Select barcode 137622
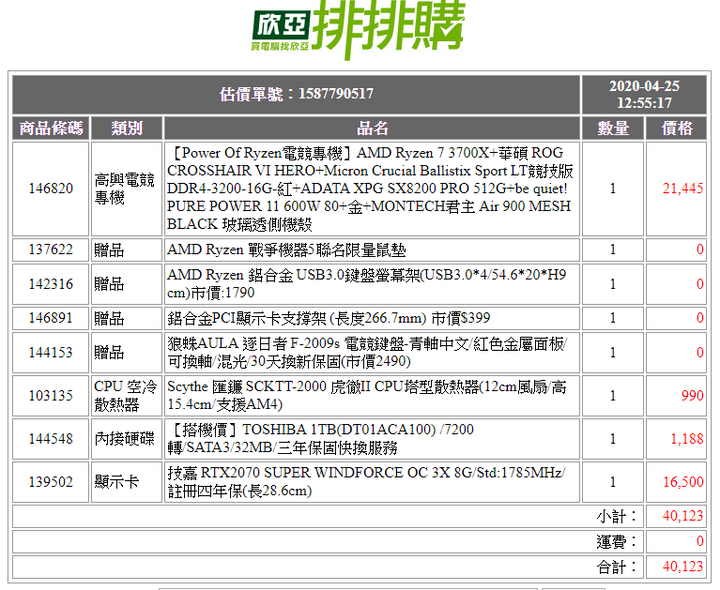Screen dimensions: 720x590 [51, 250]
